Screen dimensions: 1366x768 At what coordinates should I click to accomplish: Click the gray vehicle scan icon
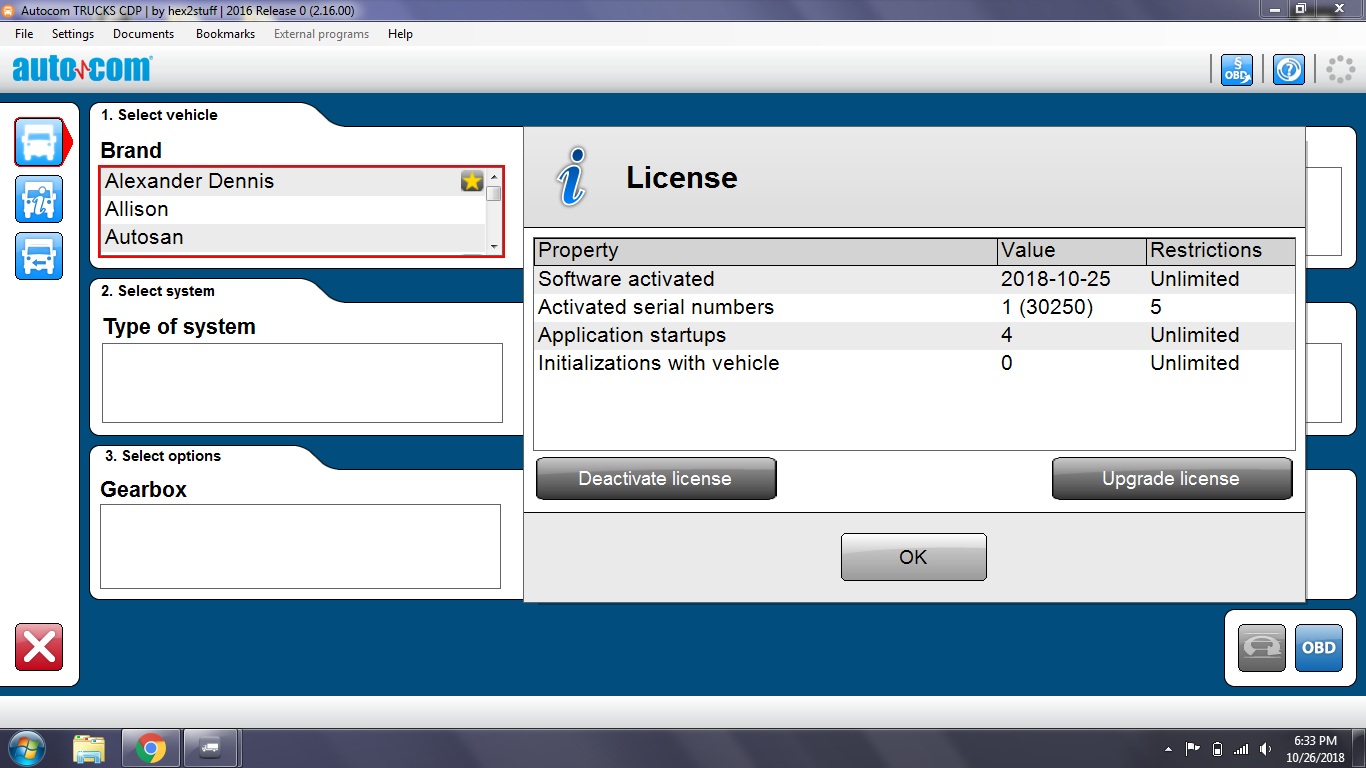pyautogui.click(x=1262, y=648)
